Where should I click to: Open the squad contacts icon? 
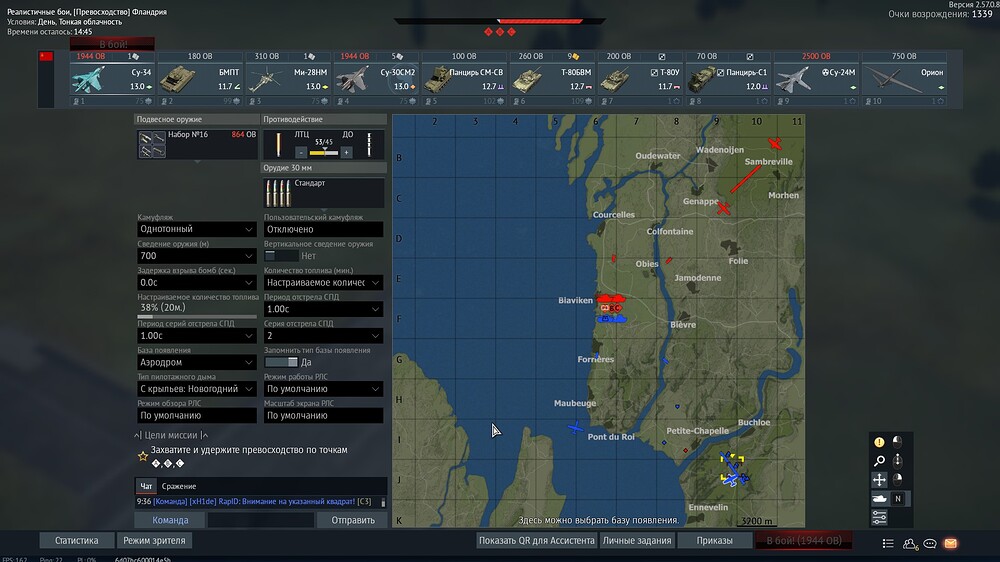point(909,544)
